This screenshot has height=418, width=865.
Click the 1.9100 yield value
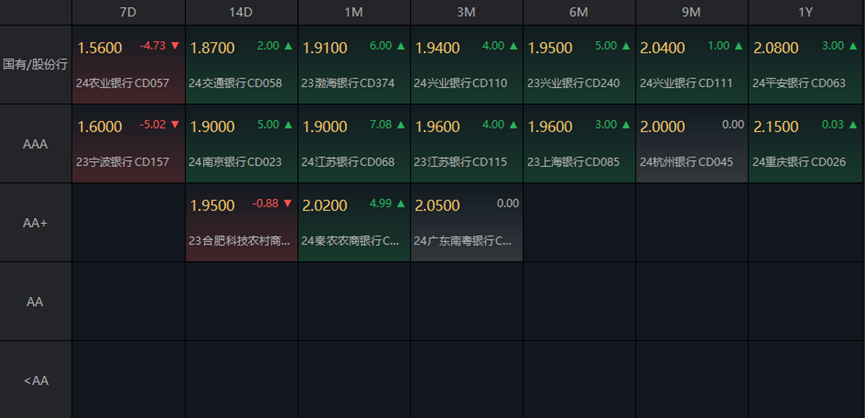[x=325, y=49]
